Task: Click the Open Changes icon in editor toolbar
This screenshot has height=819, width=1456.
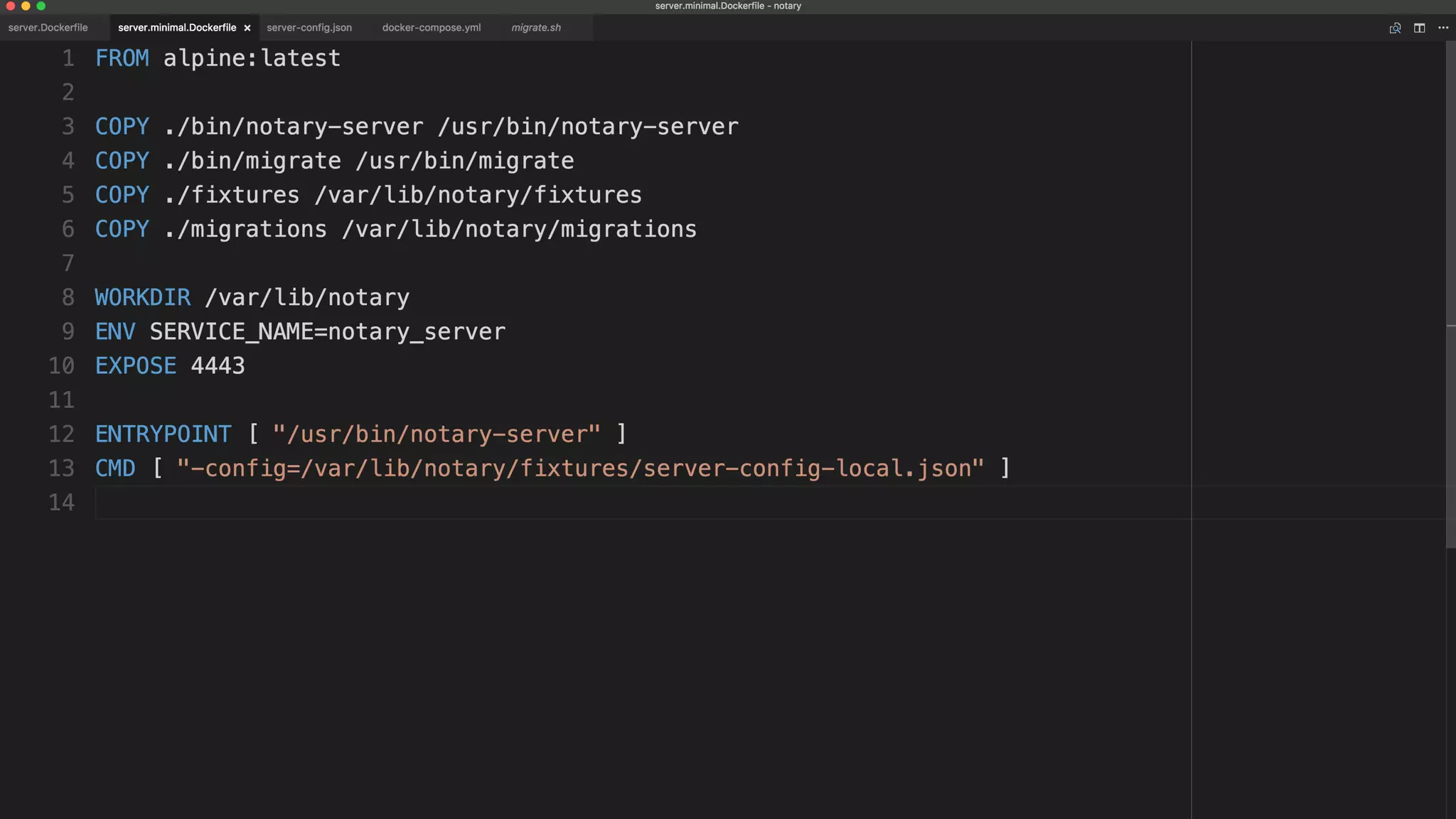Action: pyautogui.click(x=1395, y=28)
